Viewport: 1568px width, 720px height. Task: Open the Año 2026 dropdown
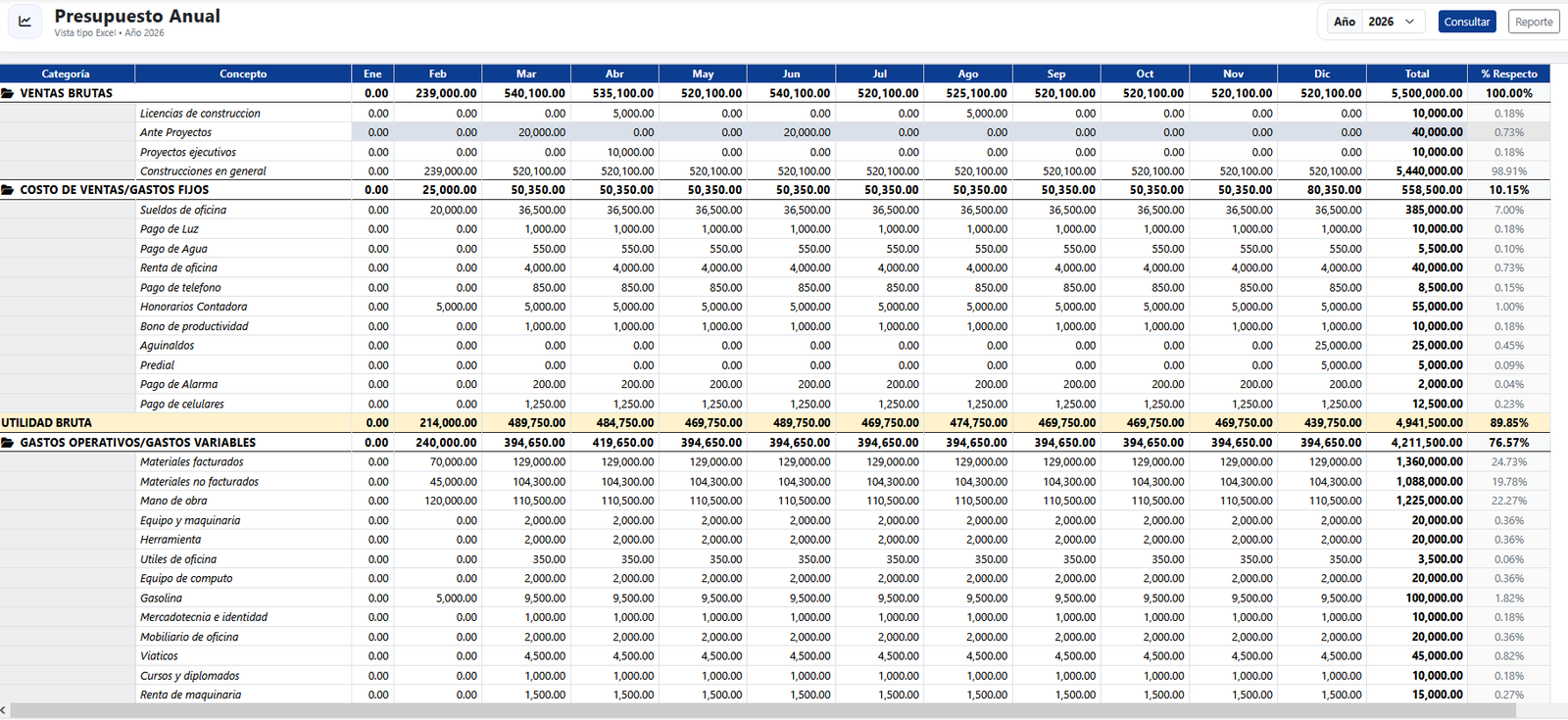(1393, 22)
